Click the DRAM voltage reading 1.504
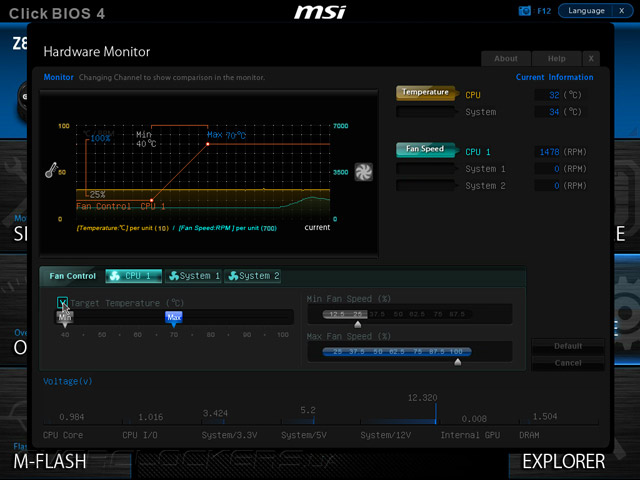The height and width of the screenshot is (480, 640). coord(544,417)
